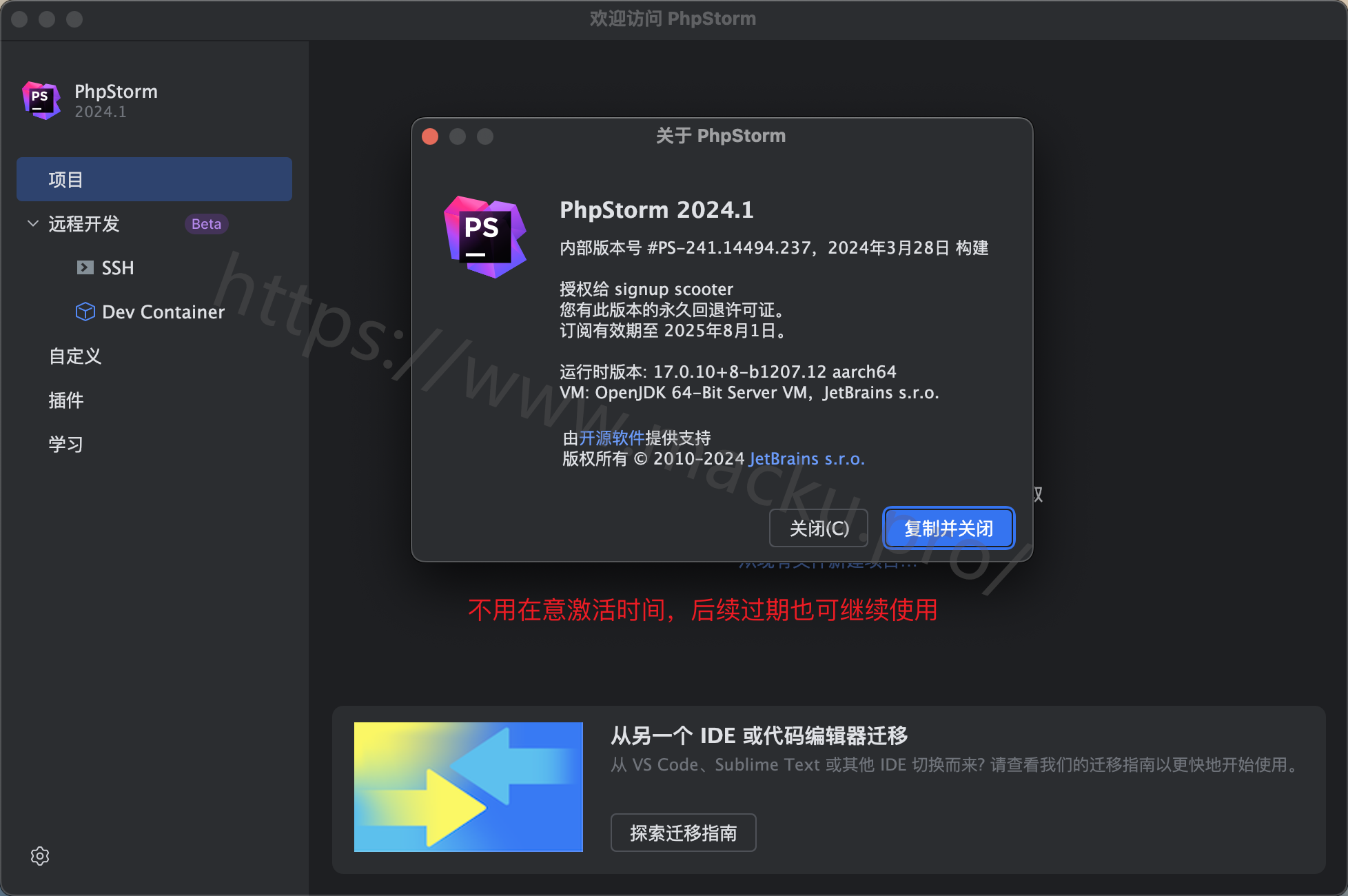Click the 2024.1 version label in sidebar
This screenshot has height=896, width=1348.
[x=101, y=112]
